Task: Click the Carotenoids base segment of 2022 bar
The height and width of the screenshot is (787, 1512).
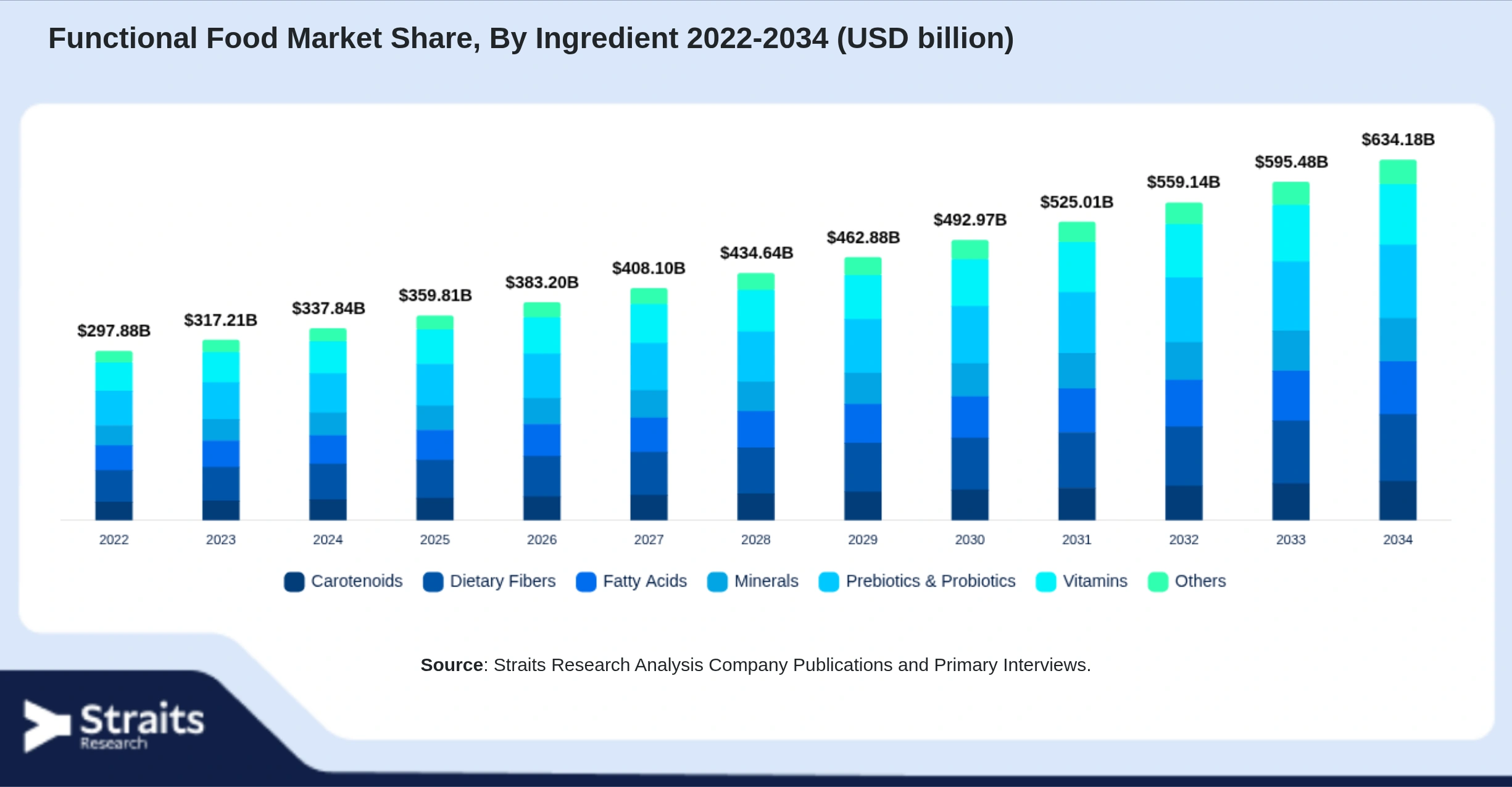Action: coord(114,511)
